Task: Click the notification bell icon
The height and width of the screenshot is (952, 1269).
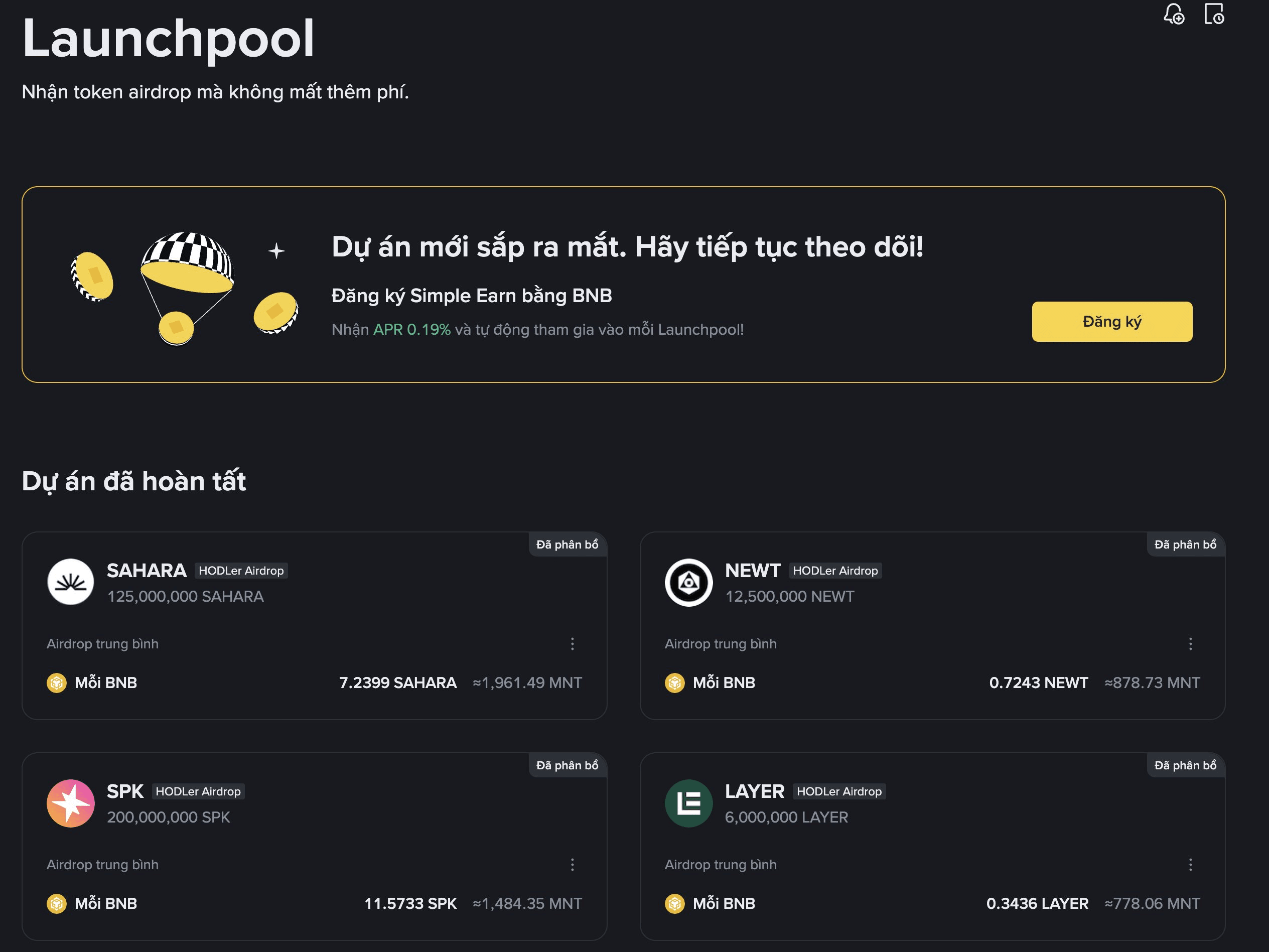Action: click(x=1174, y=14)
